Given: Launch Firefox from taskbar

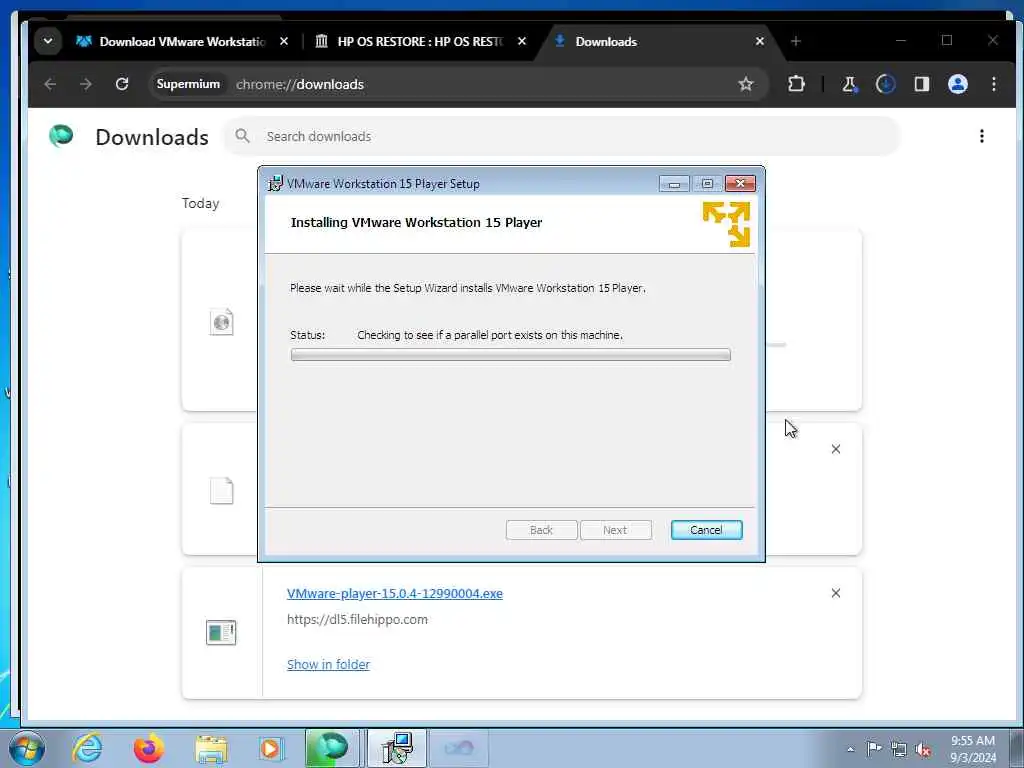Looking at the screenshot, I should click(149, 748).
